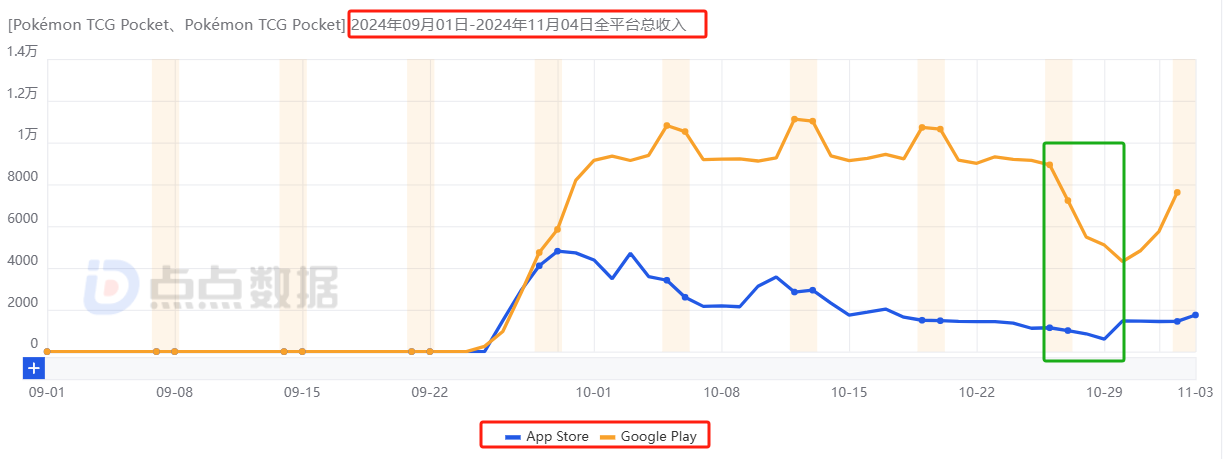Image resolution: width=1223 pixels, height=459 pixels.
Task: Click the highest Google Play peak point
Action: click(795, 119)
